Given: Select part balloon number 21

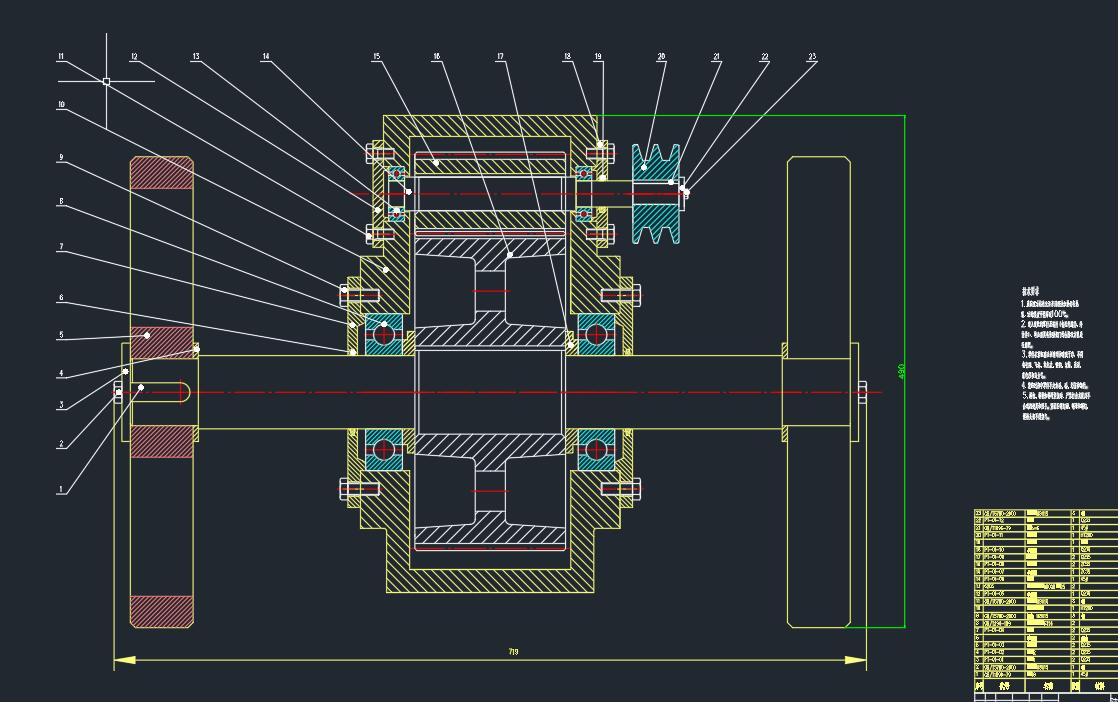Looking at the screenshot, I should coord(717,56).
